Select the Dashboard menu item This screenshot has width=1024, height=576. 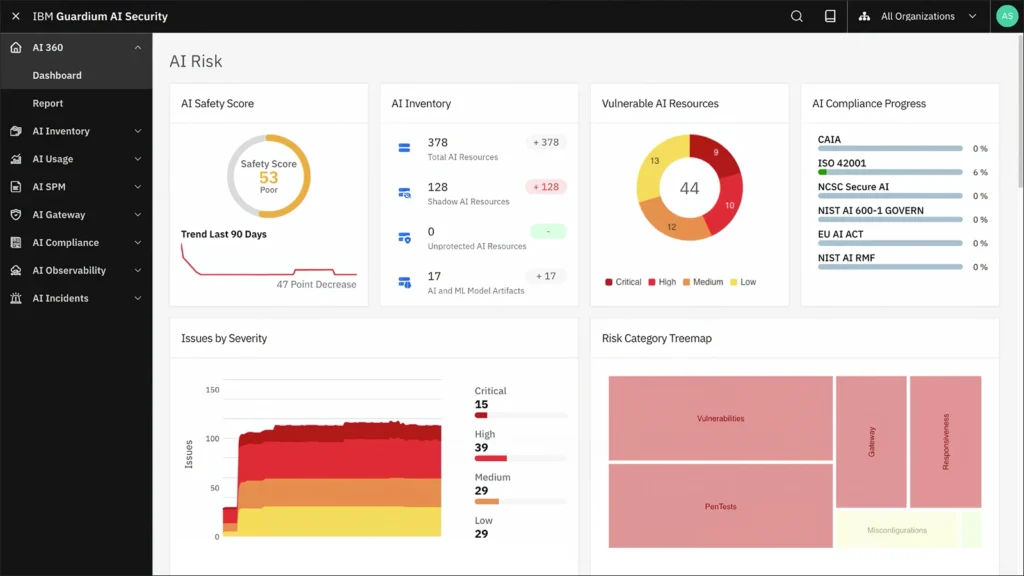click(x=57, y=75)
